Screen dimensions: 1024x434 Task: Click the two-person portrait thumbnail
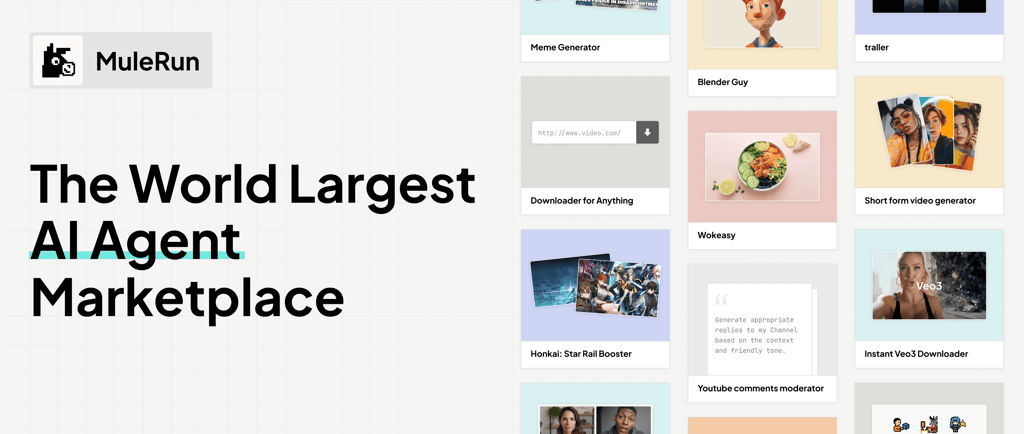595,420
